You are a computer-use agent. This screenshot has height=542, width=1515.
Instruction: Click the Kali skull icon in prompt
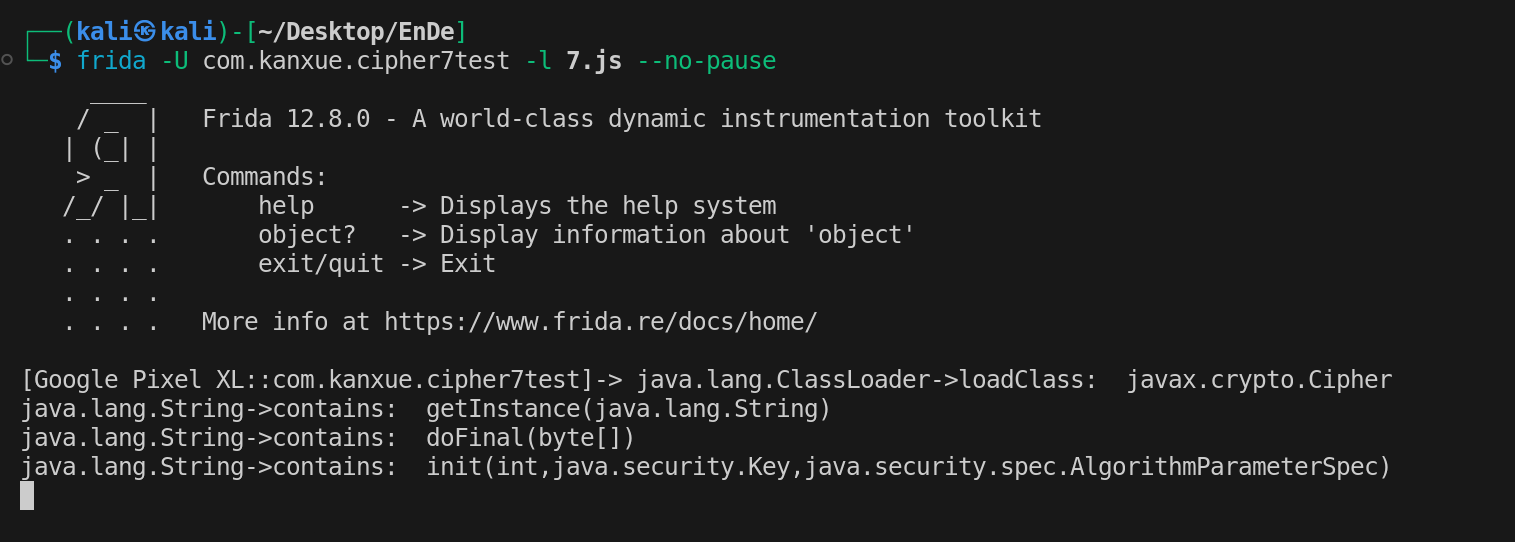point(146,31)
